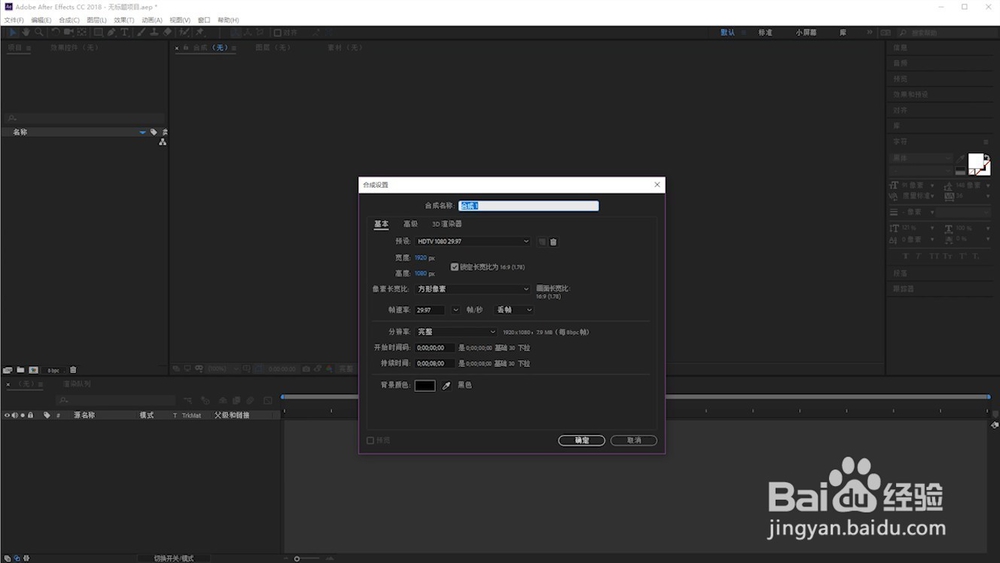Enable the Preview checkbox in dialog
Screen dimensions: 1000x563
pyautogui.click(x=370, y=440)
